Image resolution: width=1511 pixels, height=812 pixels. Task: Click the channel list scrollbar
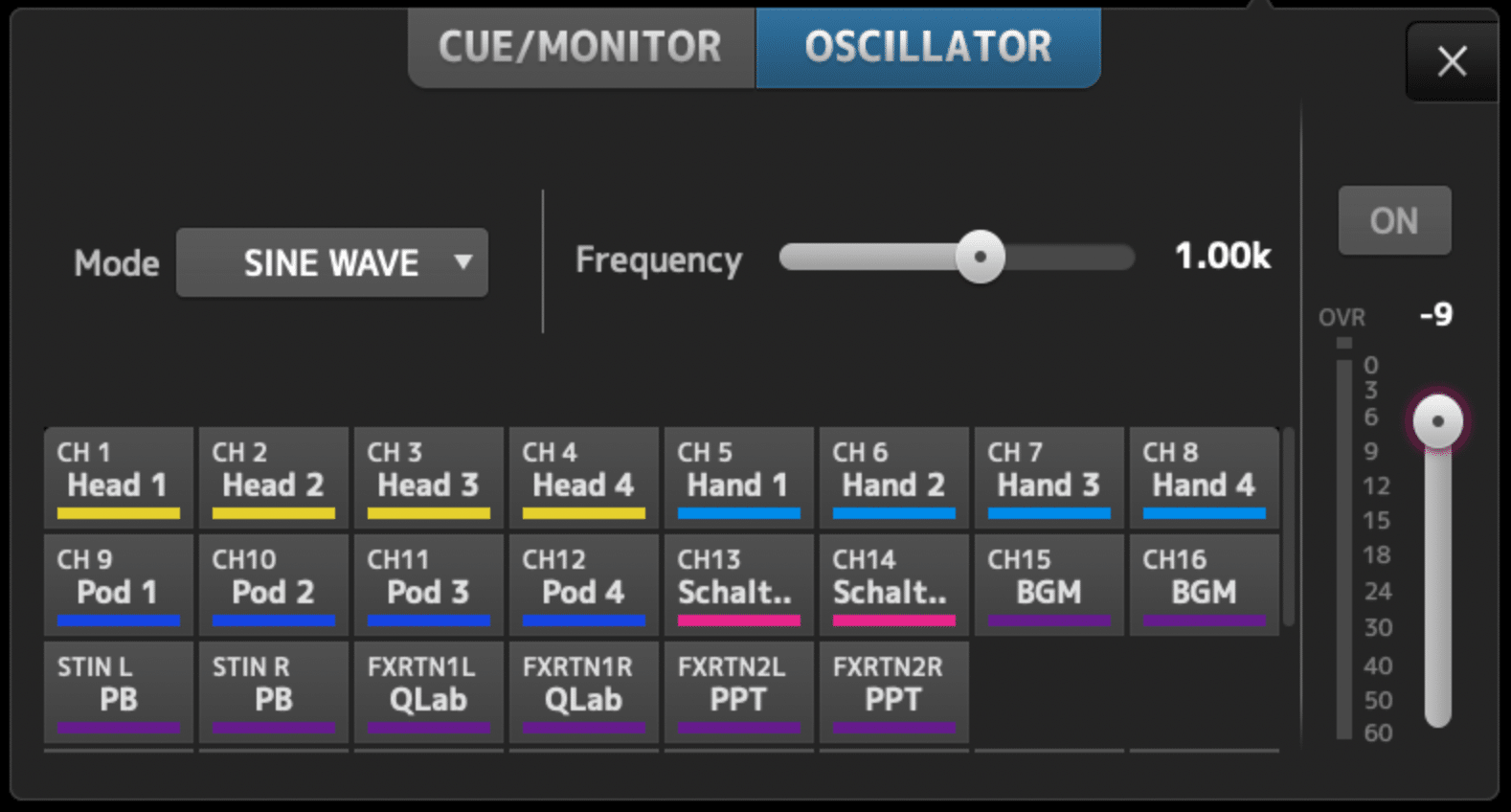tap(1289, 527)
